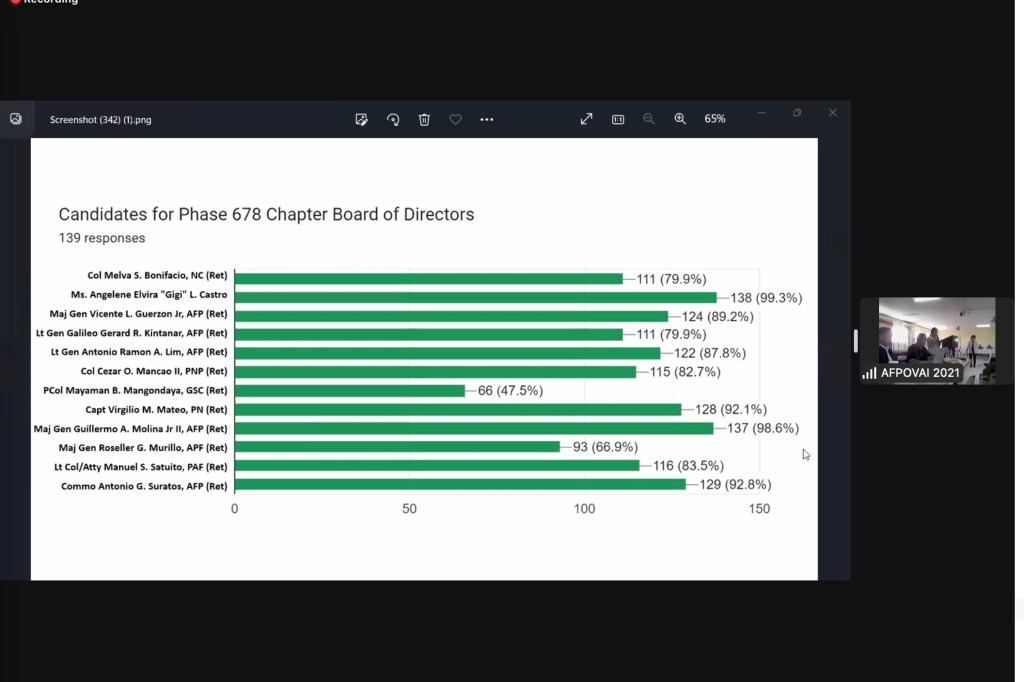Maximize the Photos viewer window
The height and width of the screenshot is (682, 1024).
pyautogui.click(x=797, y=113)
